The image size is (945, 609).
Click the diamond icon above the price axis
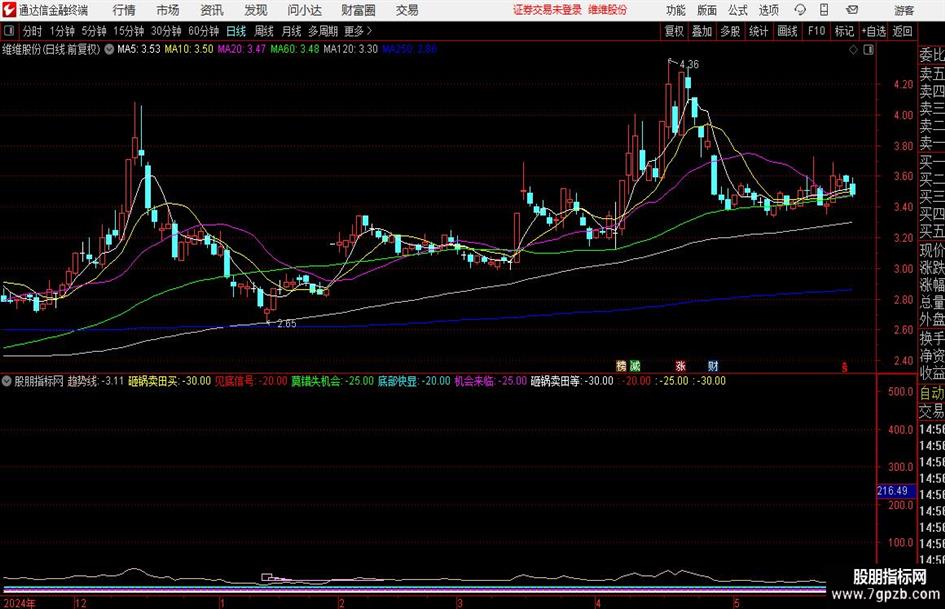(853, 50)
